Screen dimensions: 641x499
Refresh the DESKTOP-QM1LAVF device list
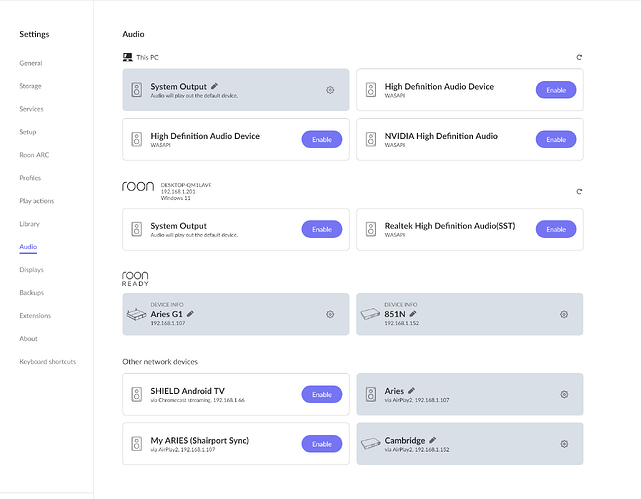579,191
